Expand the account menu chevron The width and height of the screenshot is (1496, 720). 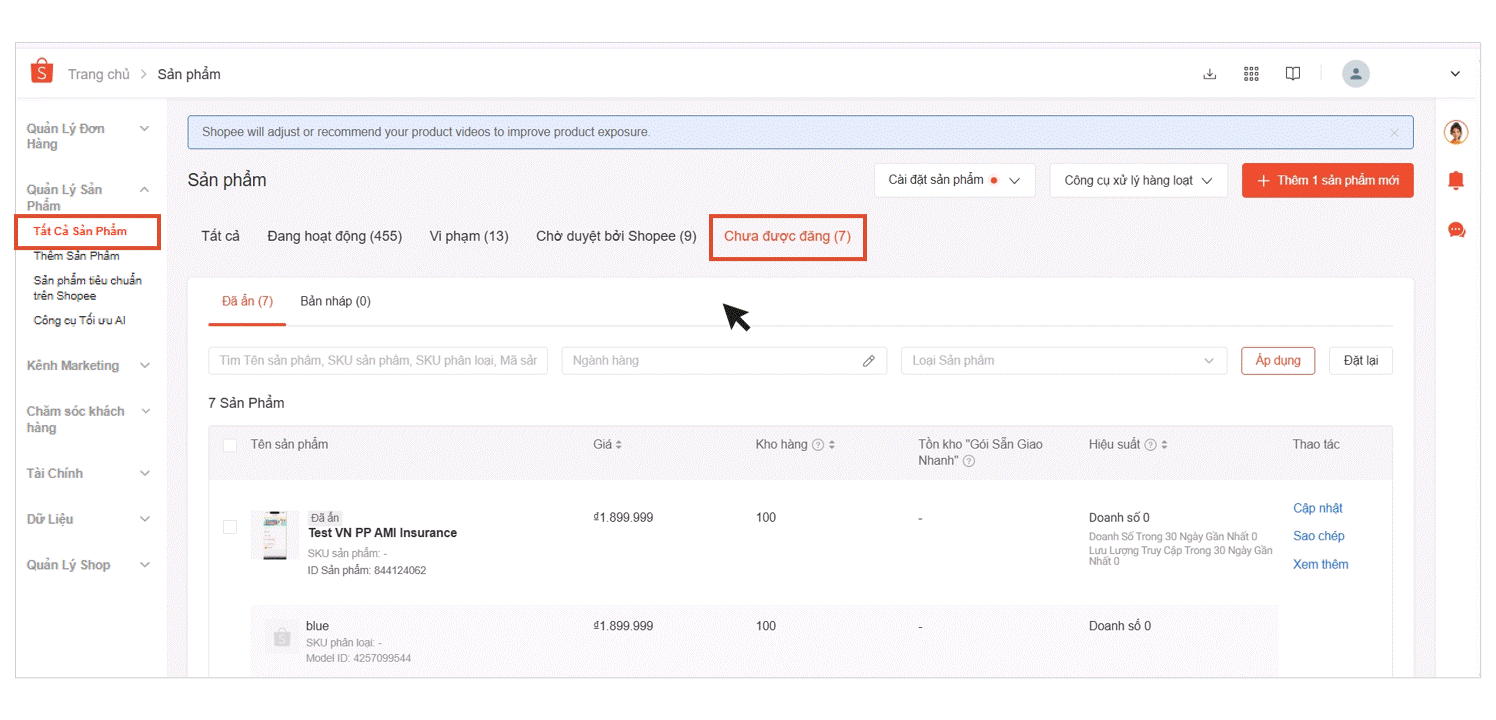[1455, 74]
